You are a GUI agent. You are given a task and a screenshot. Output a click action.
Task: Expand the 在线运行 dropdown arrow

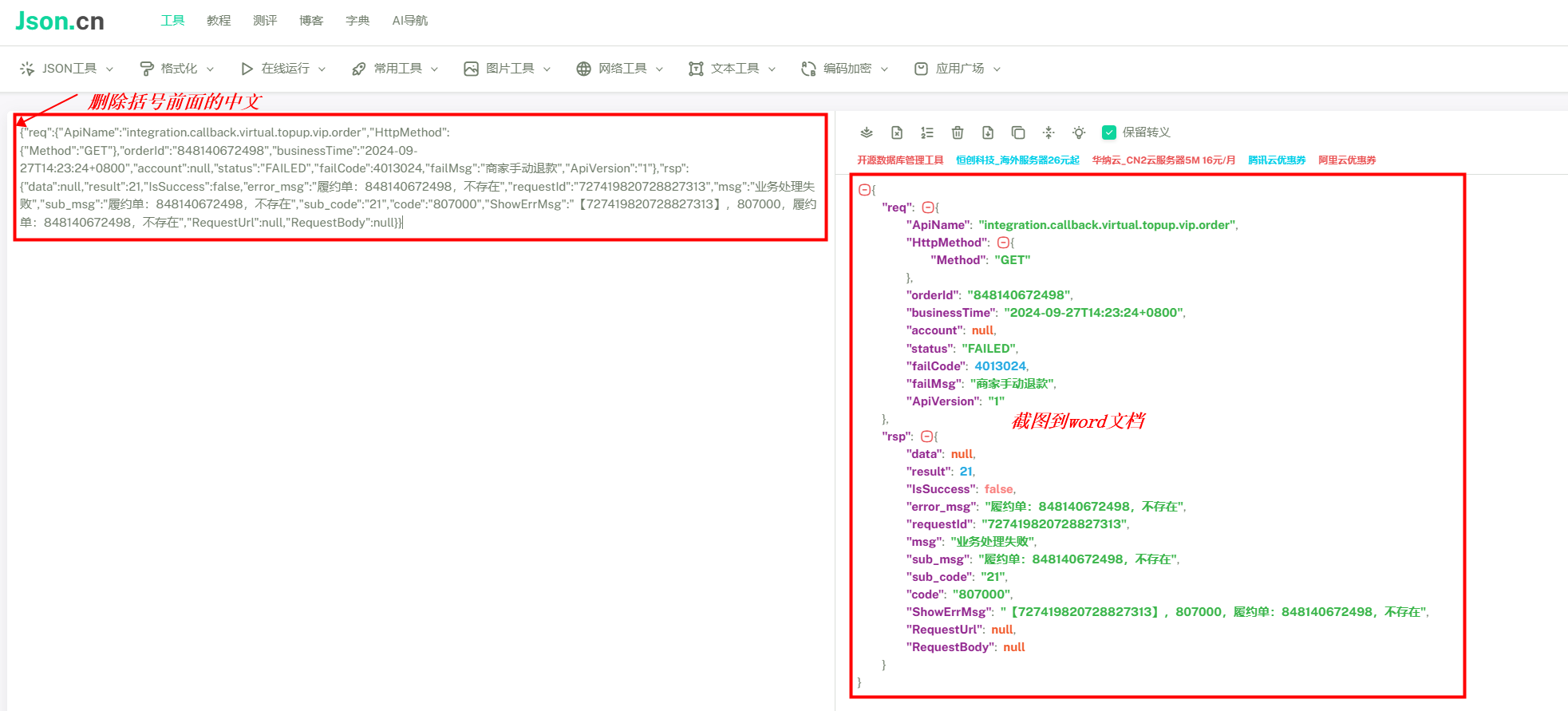tap(322, 69)
